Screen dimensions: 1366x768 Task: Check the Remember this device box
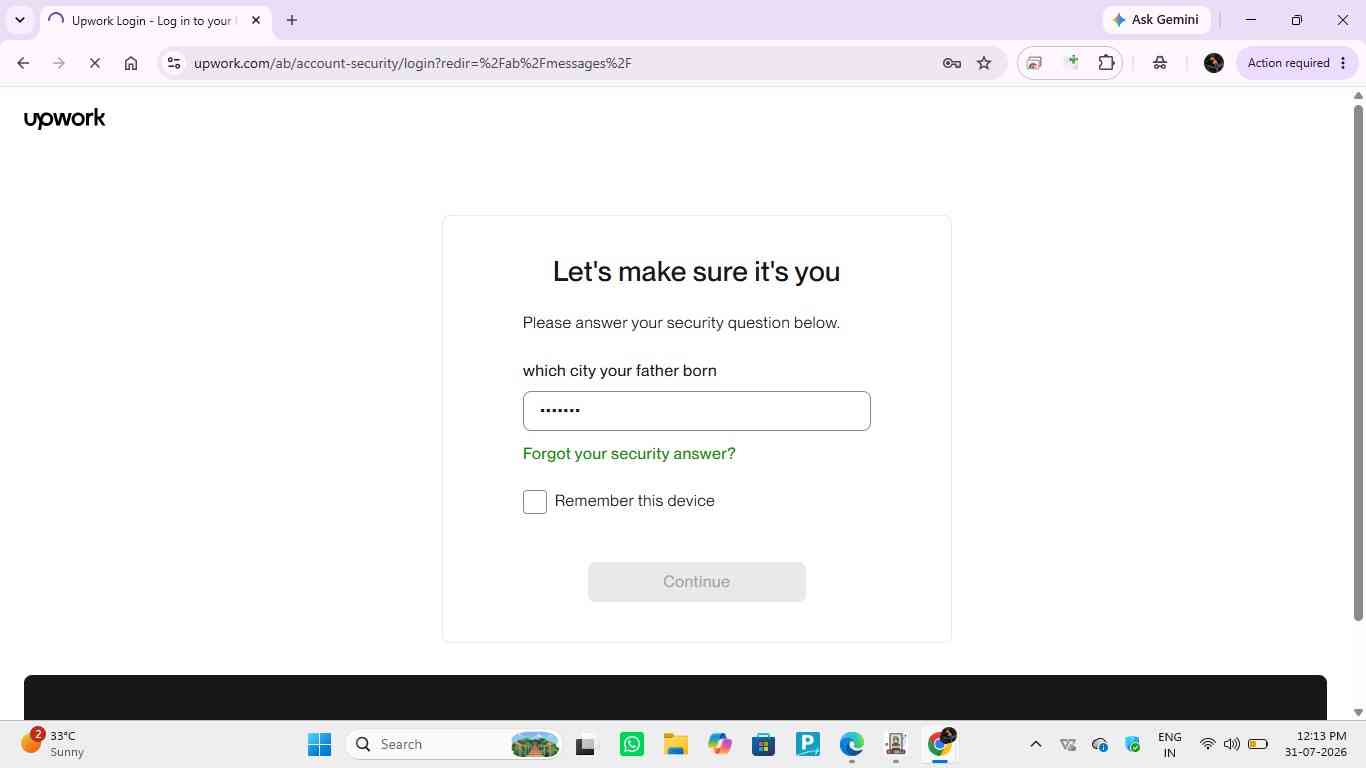535,502
